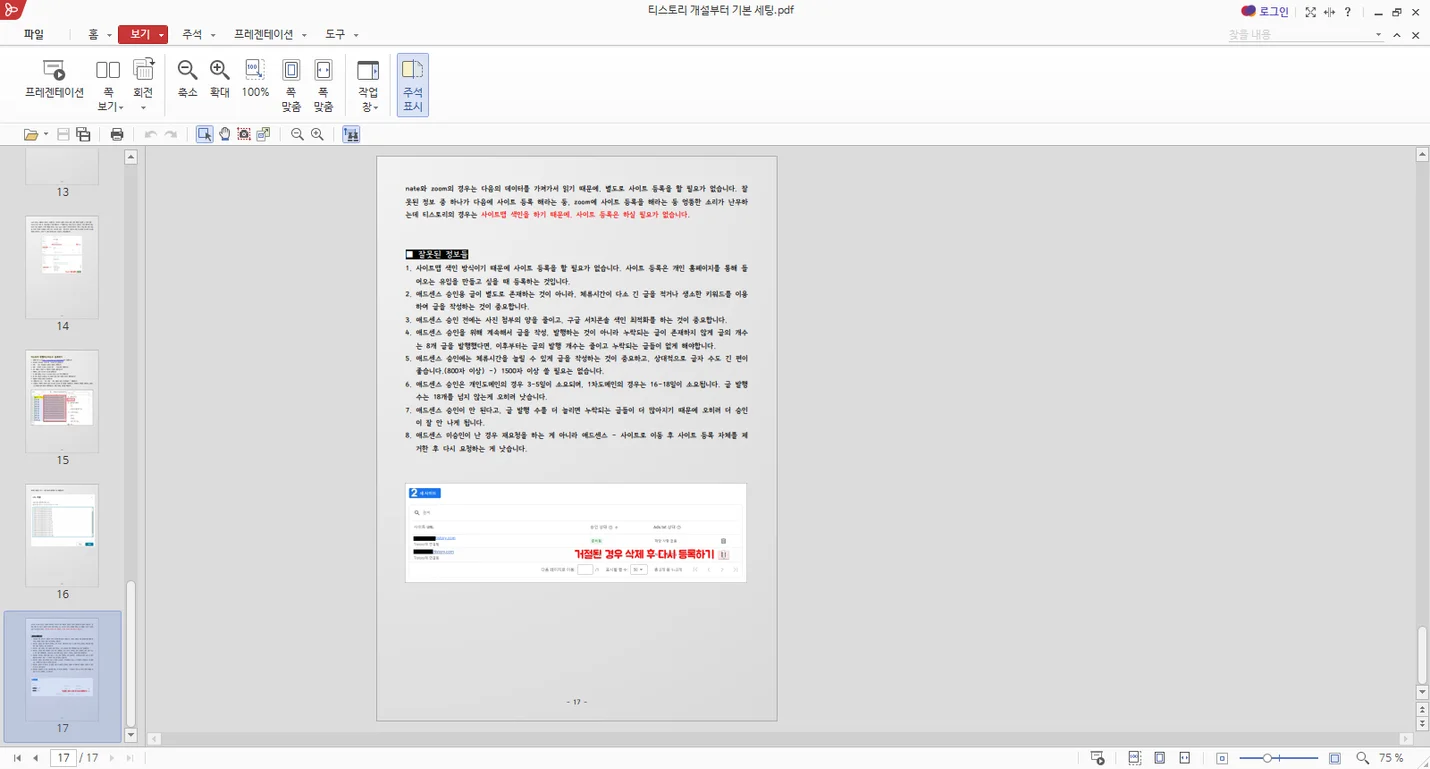Go to previous page in status bar
Screen dimensions: 1430x769
(35, 758)
